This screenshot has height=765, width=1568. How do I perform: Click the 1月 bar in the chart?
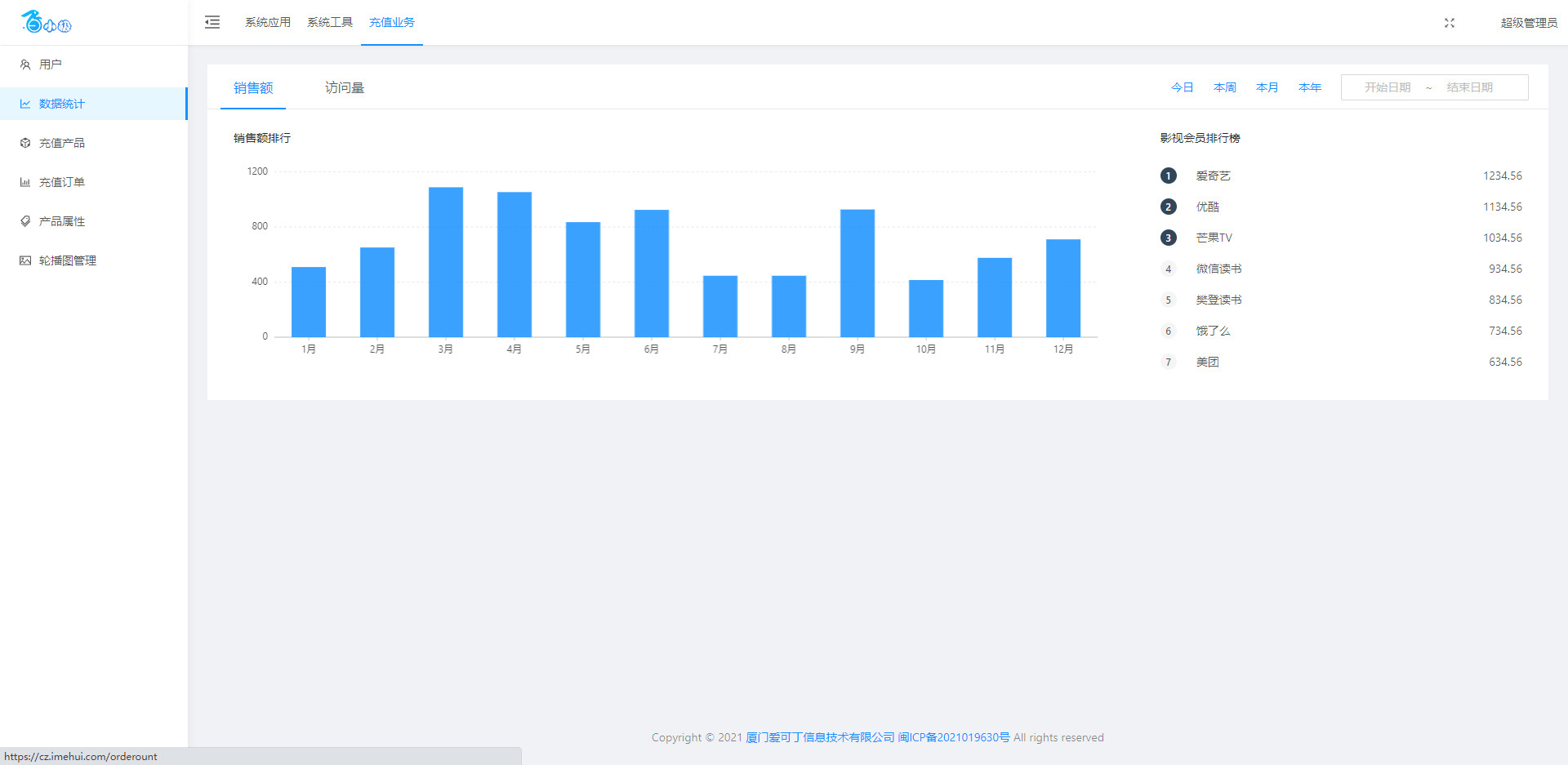coord(309,302)
